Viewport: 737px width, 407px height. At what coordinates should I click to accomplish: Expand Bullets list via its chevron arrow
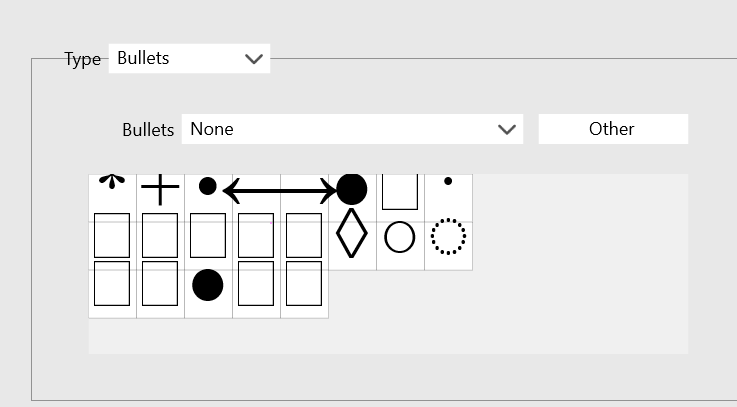[x=506, y=130]
